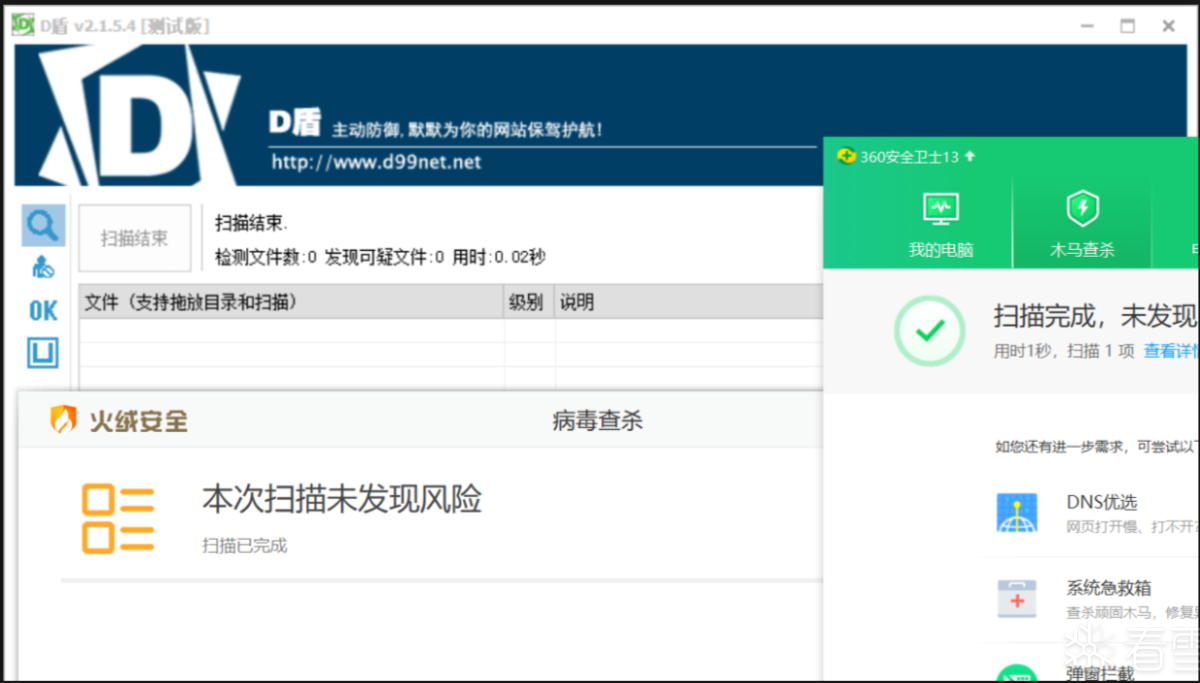Click the 木马查杀 shield icon

pos(1082,209)
